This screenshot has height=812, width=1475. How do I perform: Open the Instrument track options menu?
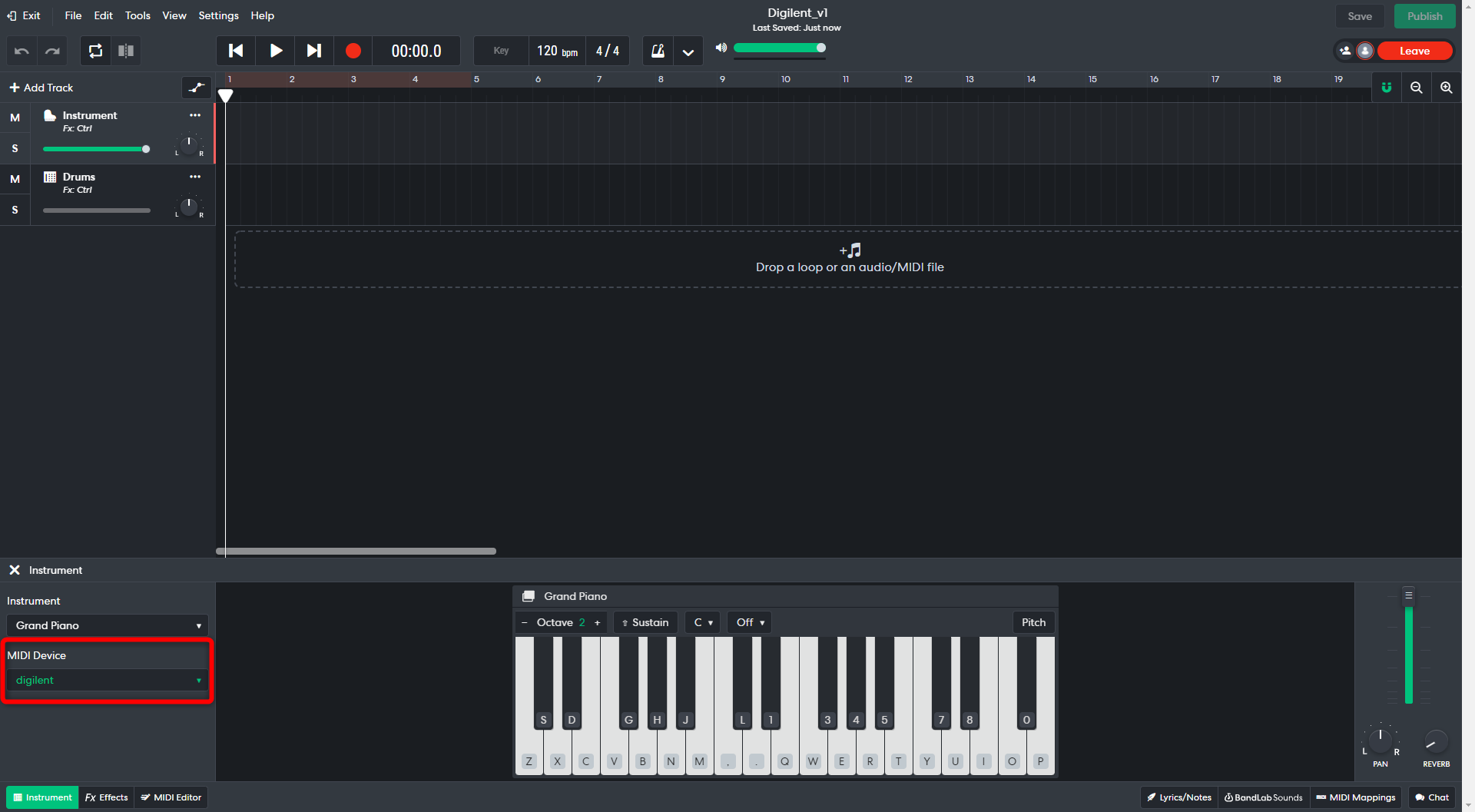coord(195,115)
